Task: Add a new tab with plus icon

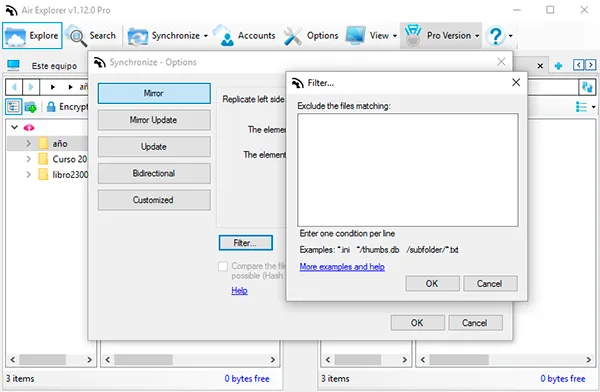Action: 558,66
